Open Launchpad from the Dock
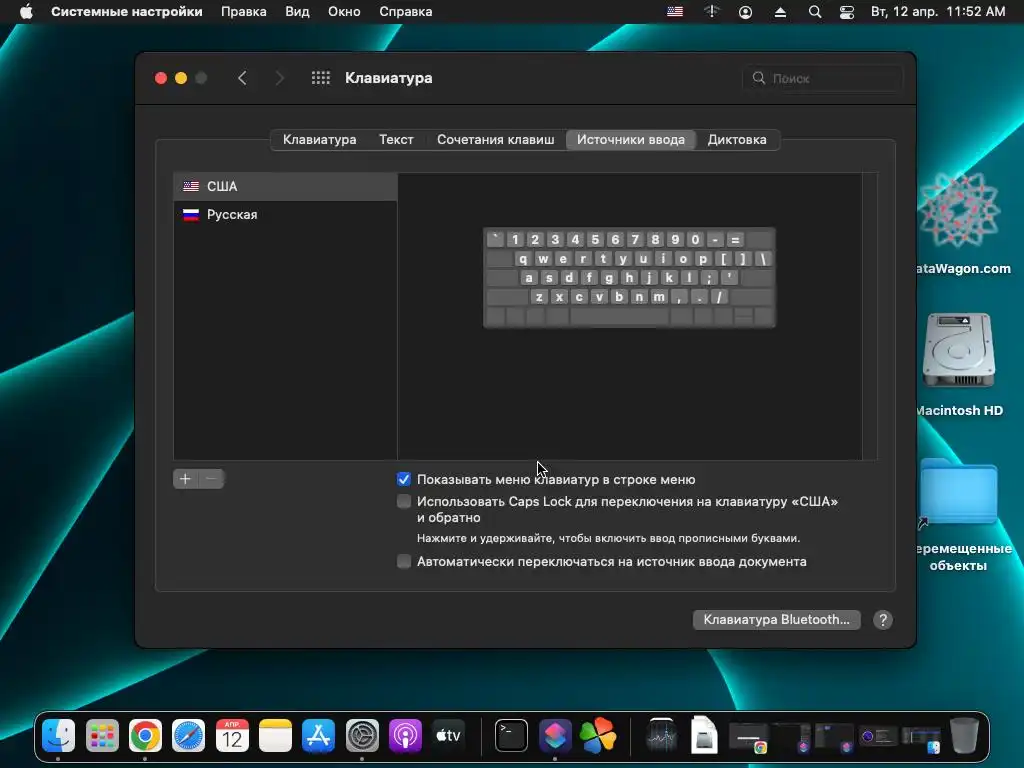This screenshot has height=768, width=1024. pyautogui.click(x=102, y=736)
